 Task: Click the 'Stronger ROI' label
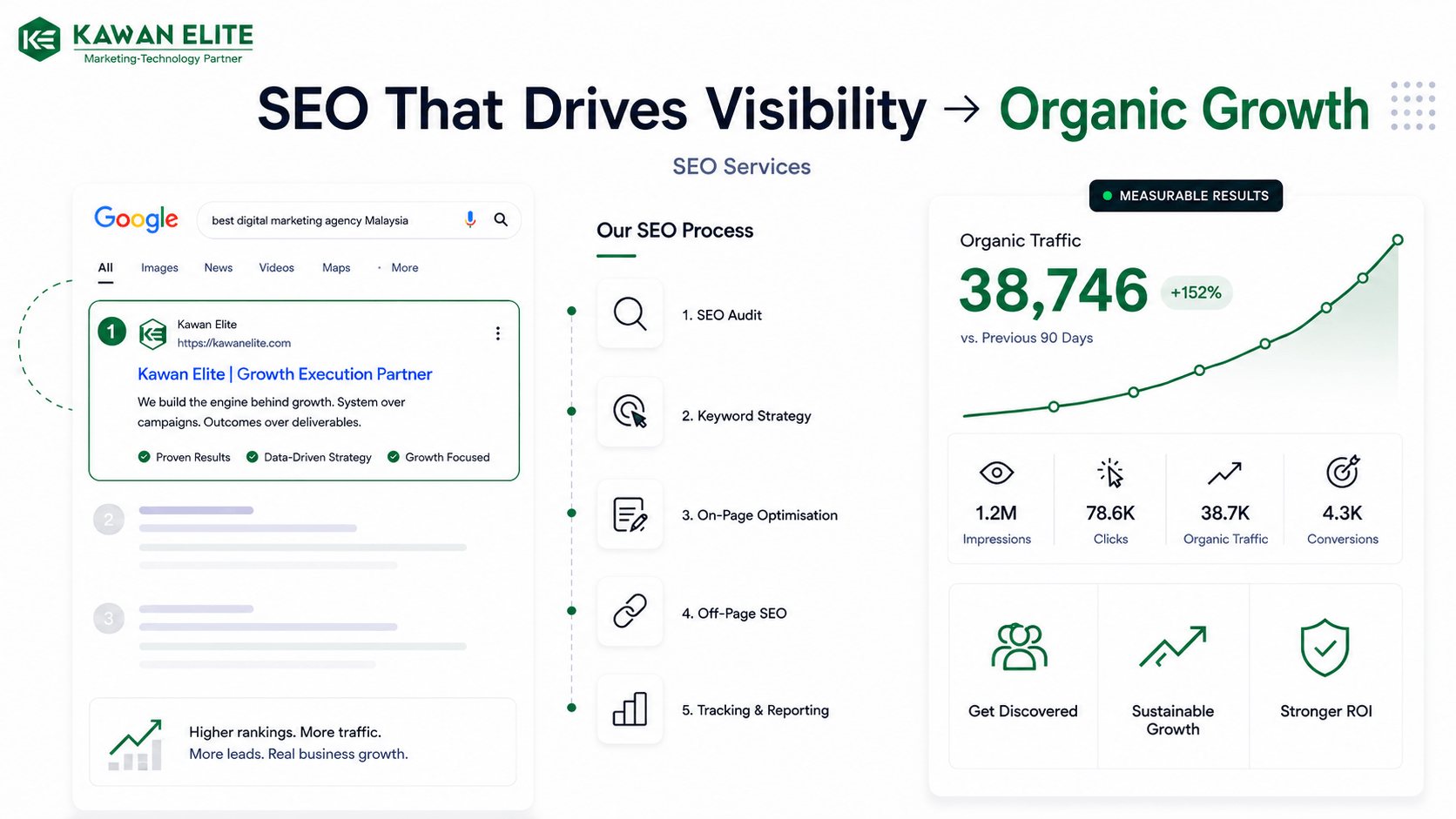(1326, 711)
